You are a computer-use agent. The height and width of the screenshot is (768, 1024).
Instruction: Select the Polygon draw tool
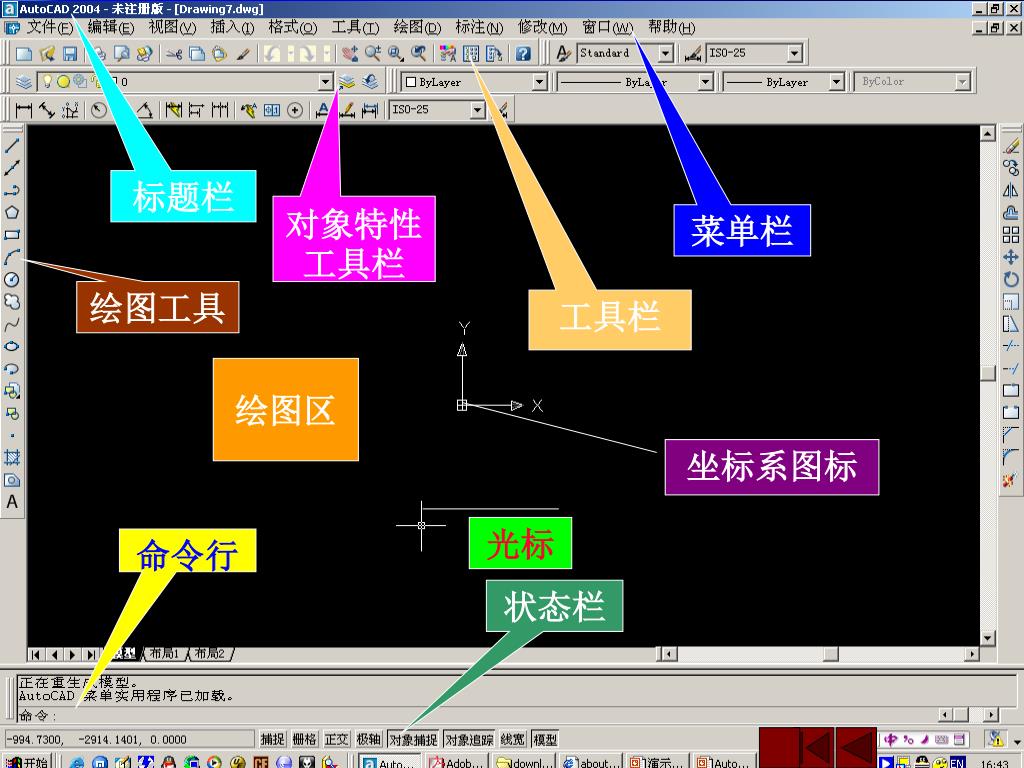click(x=12, y=212)
